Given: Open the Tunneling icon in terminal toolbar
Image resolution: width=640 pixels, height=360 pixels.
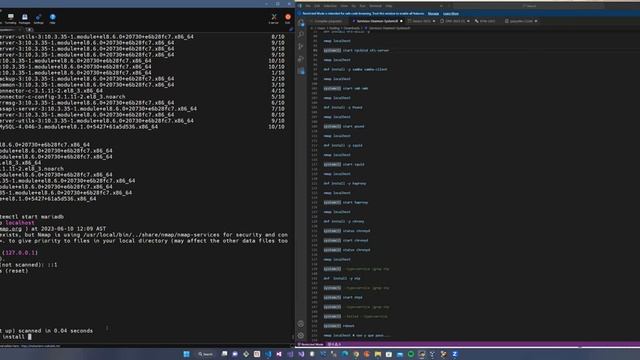Looking at the screenshot, I should tap(11, 18).
